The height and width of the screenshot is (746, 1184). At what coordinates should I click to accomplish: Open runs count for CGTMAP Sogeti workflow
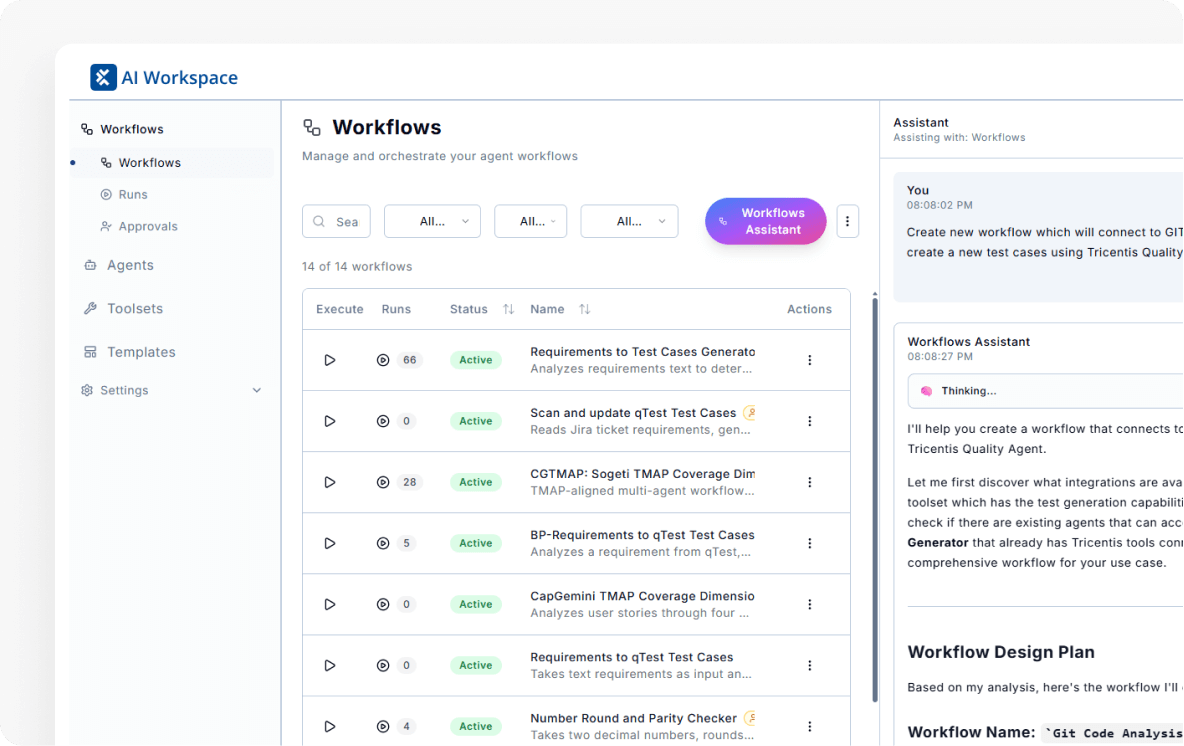point(399,482)
